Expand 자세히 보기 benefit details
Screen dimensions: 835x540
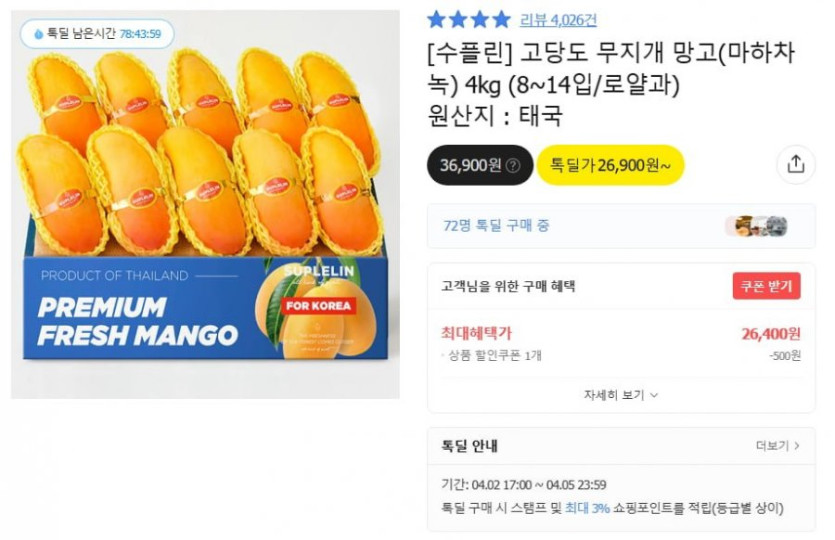point(621,395)
